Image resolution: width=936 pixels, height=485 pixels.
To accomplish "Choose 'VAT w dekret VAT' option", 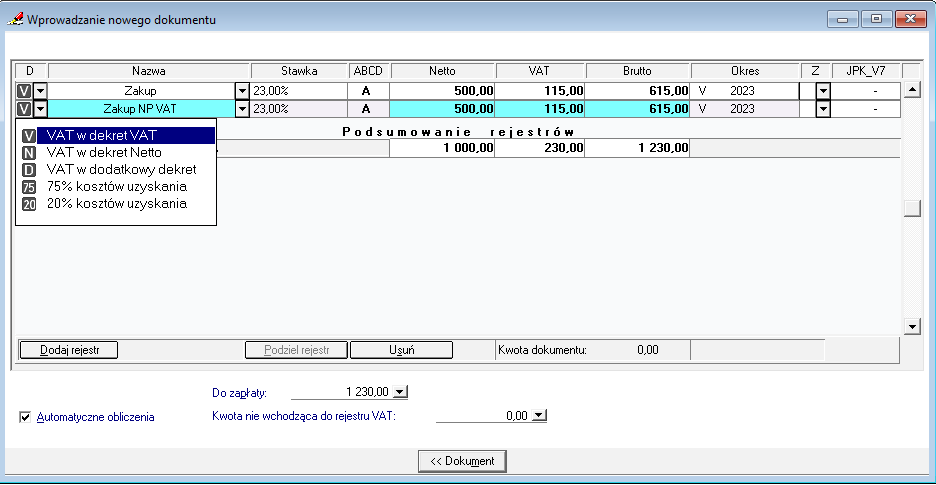I will coord(101,135).
